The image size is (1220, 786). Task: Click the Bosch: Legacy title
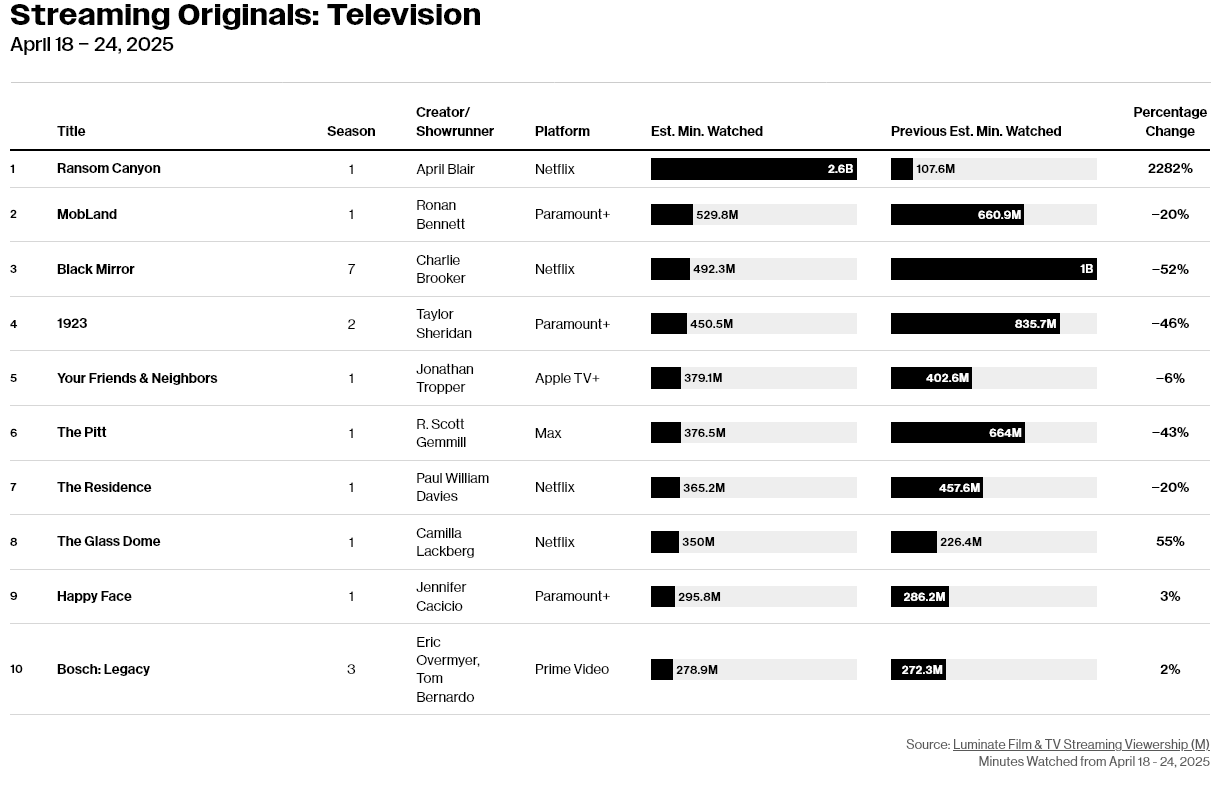[x=103, y=669]
